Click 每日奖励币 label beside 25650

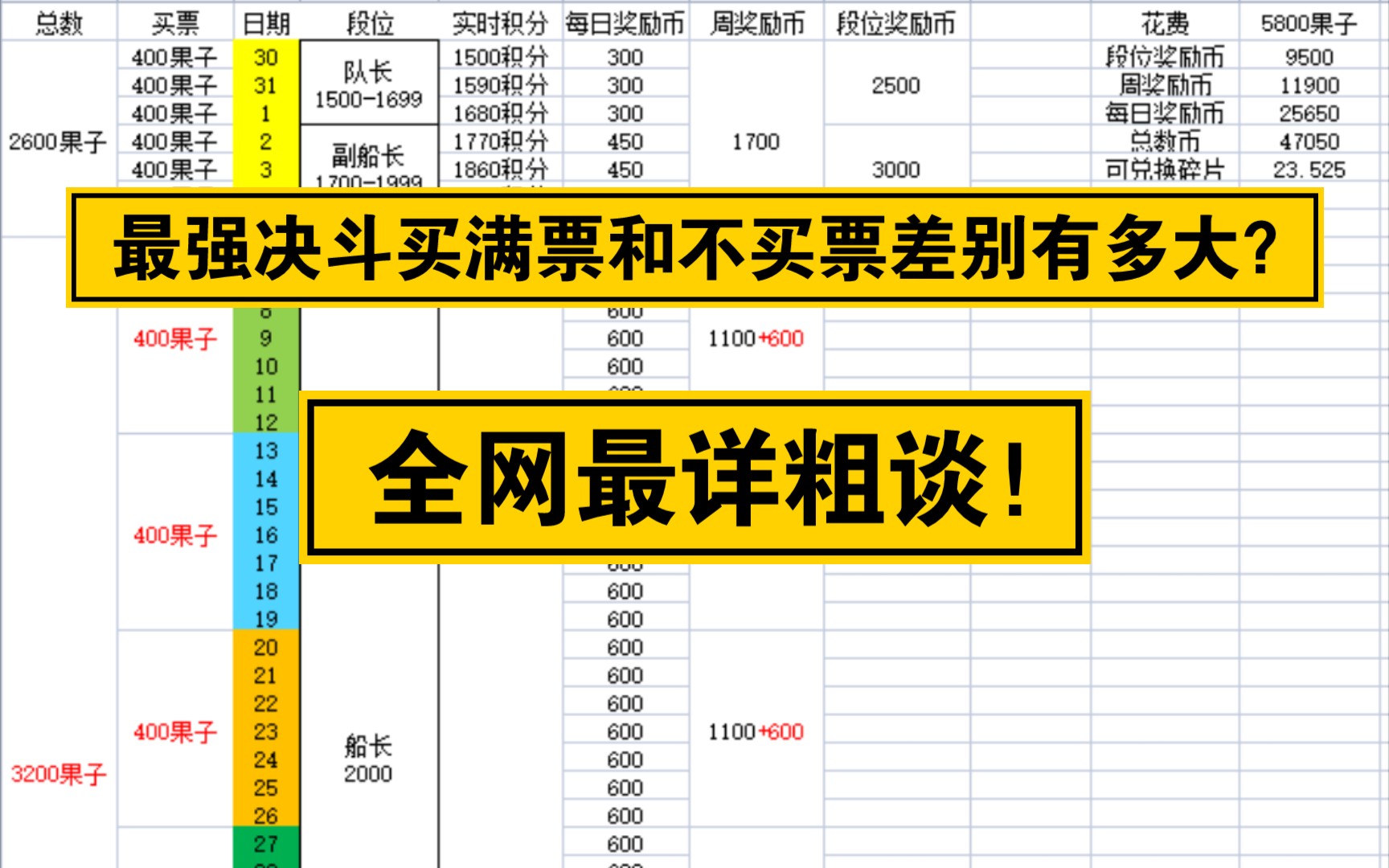pyautogui.click(x=1165, y=113)
